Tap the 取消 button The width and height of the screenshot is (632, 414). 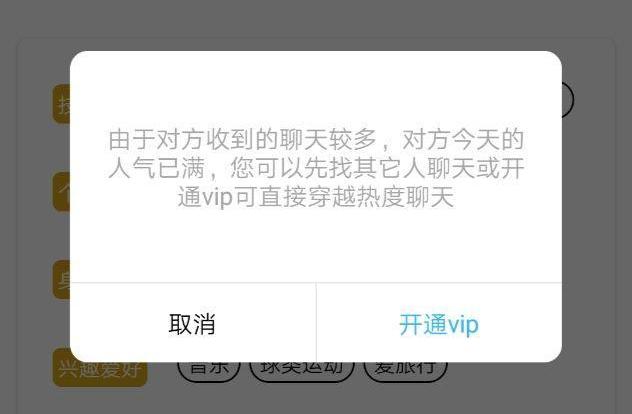click(x=193, y=324)
